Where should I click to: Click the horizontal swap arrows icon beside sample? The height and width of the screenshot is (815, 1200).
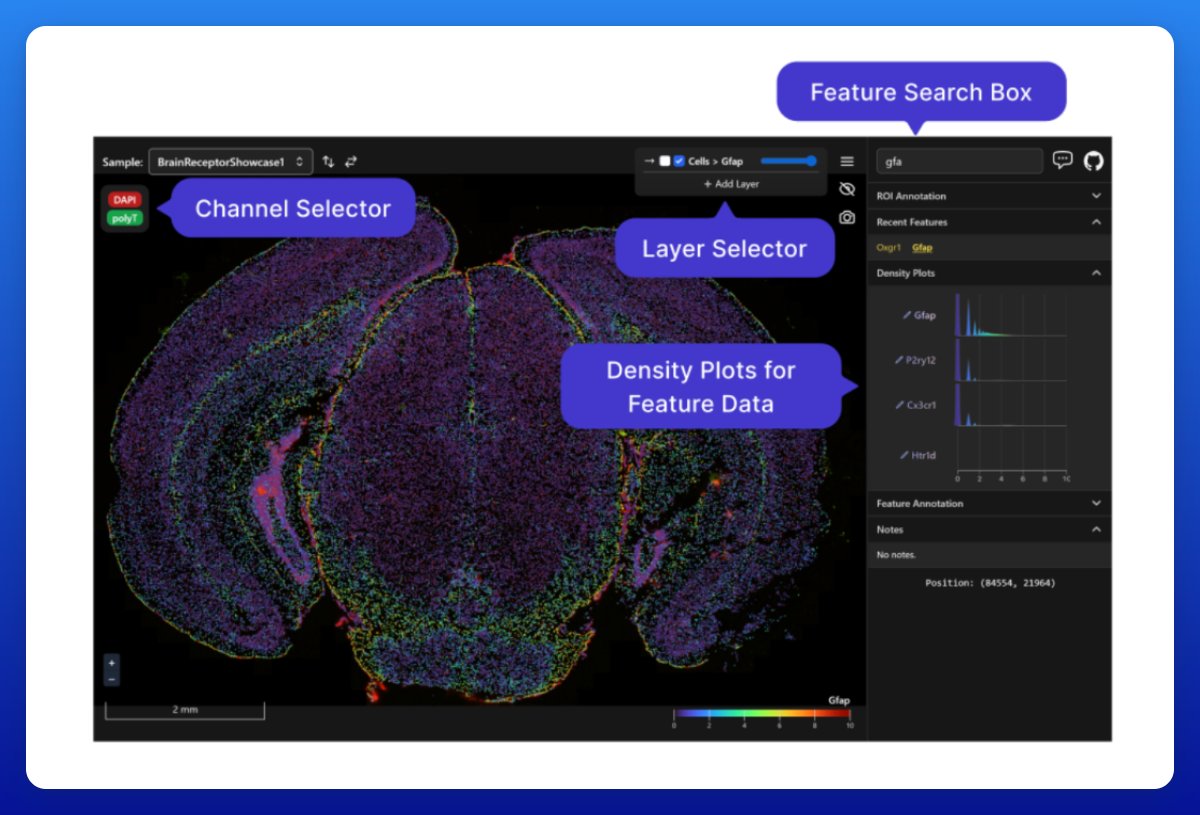(351, 161)
